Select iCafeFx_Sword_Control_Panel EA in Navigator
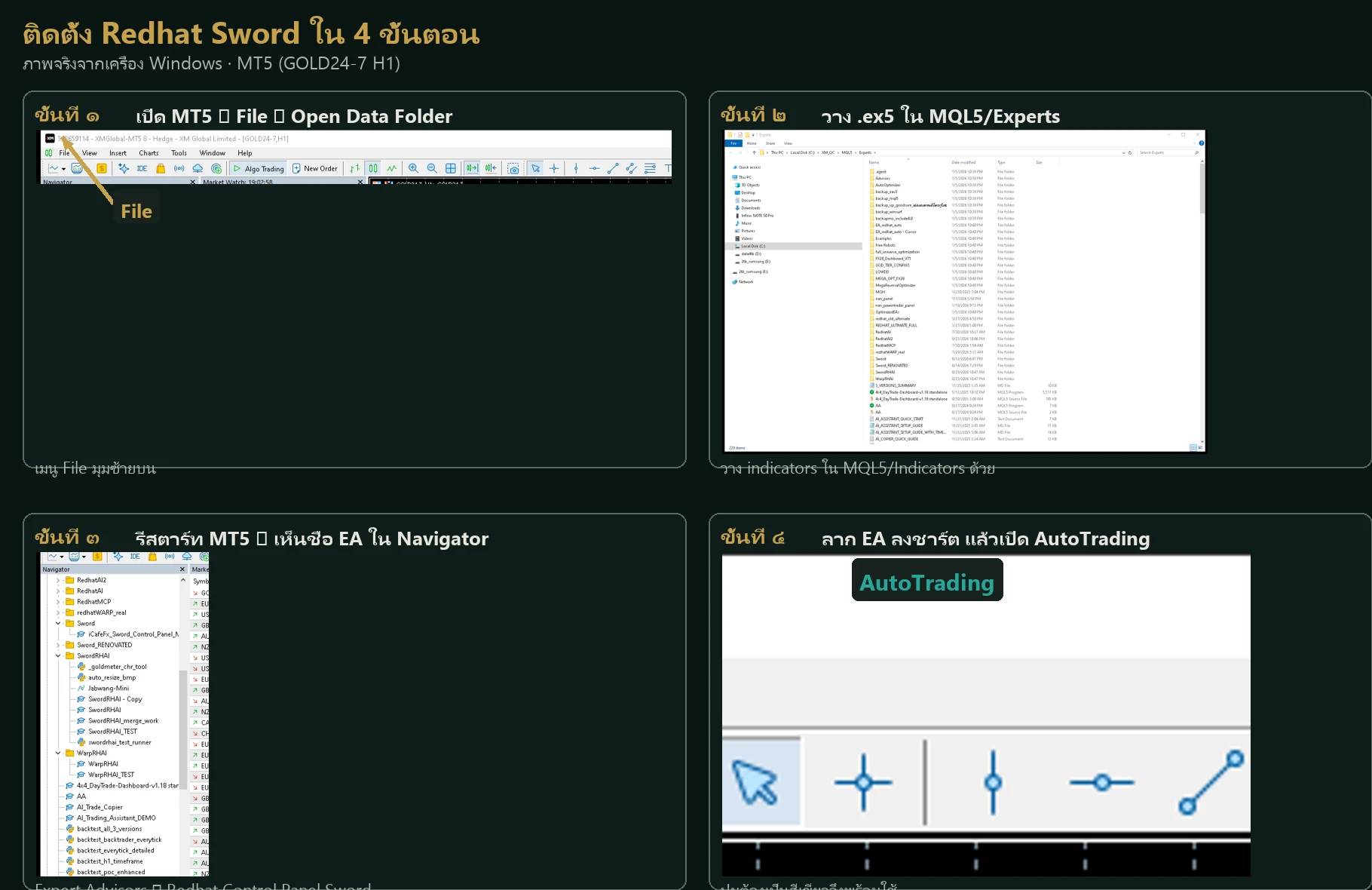The height and width of the screenshot is (890, 1372). [x=128, y=634]
